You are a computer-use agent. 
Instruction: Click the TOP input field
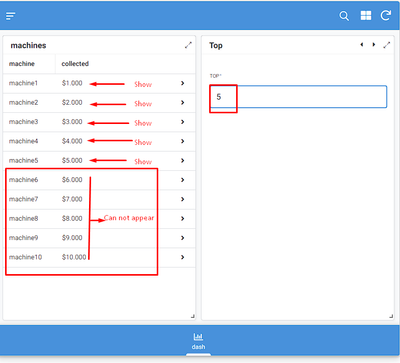(298, 97)
